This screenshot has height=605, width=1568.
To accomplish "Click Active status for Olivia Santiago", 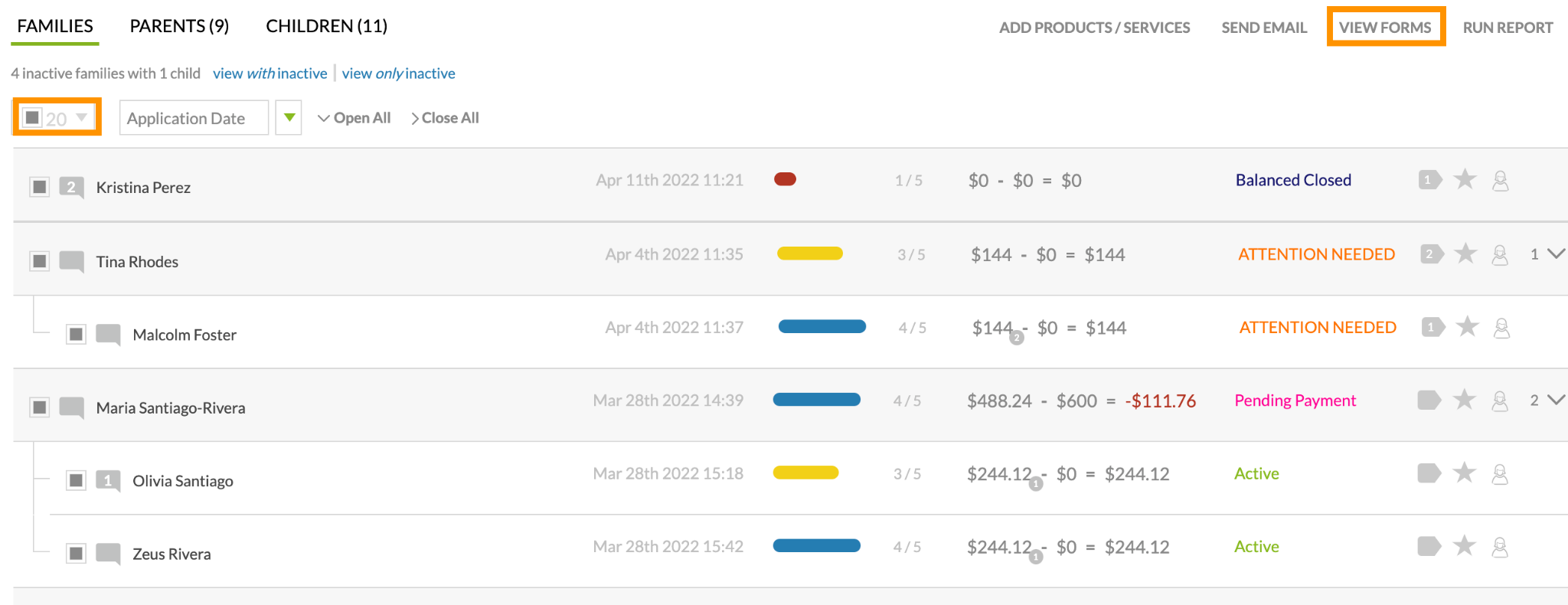I will pyautogui.click(x=1256, y=473).
